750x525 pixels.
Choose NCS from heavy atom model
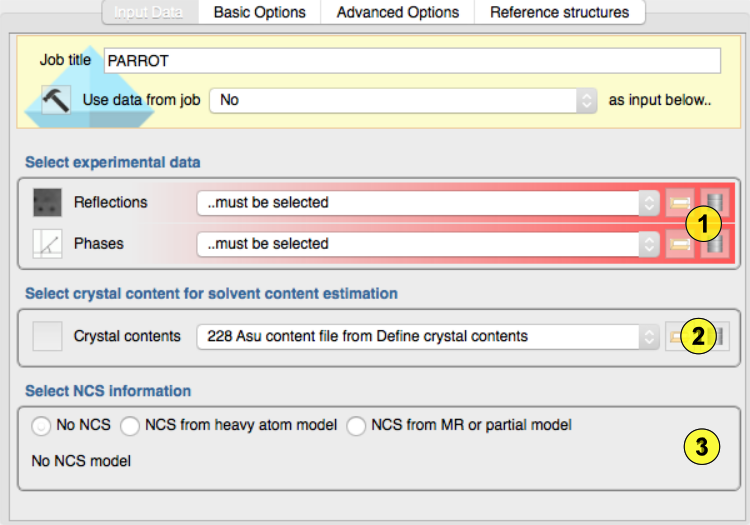(130, 425)
